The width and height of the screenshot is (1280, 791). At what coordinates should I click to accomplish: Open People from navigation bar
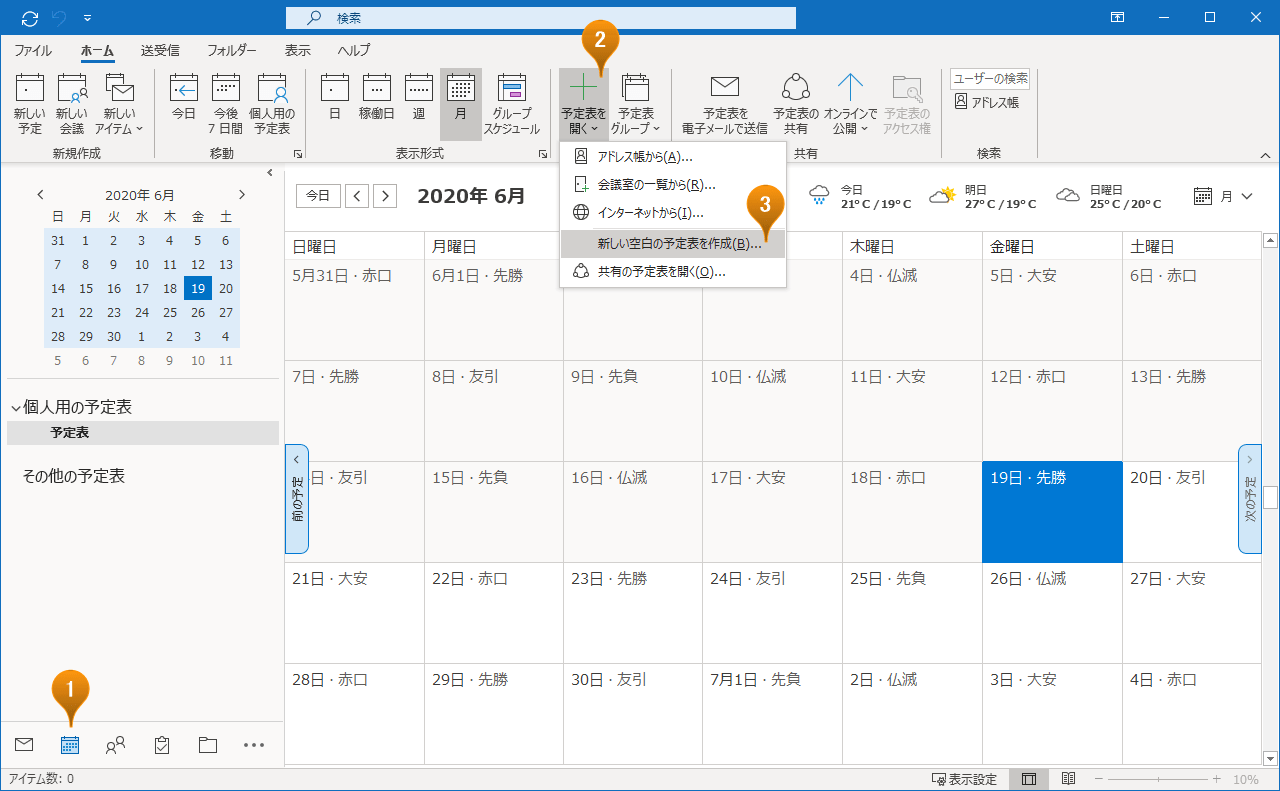(x=116, y=745)
